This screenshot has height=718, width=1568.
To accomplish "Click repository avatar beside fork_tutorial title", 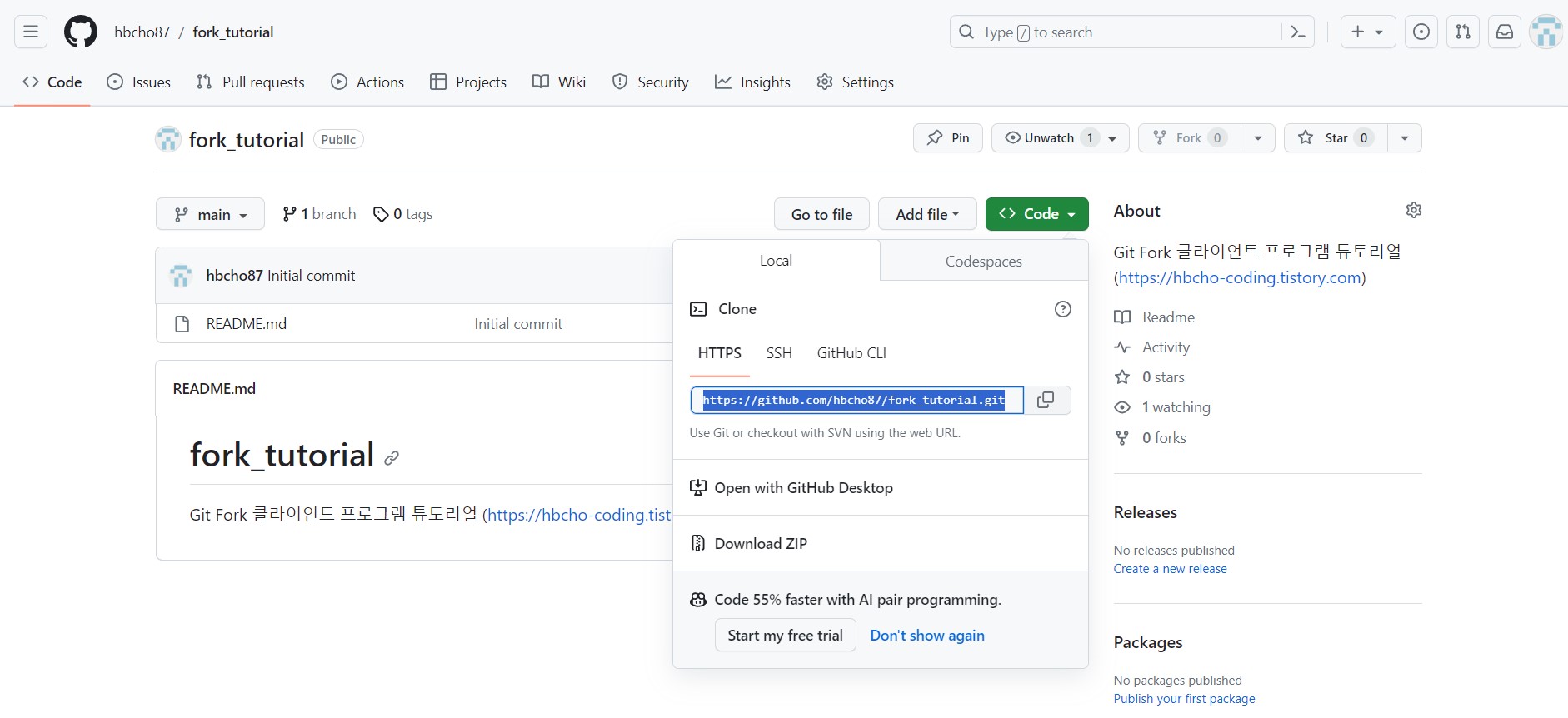I will pos(168,139).
